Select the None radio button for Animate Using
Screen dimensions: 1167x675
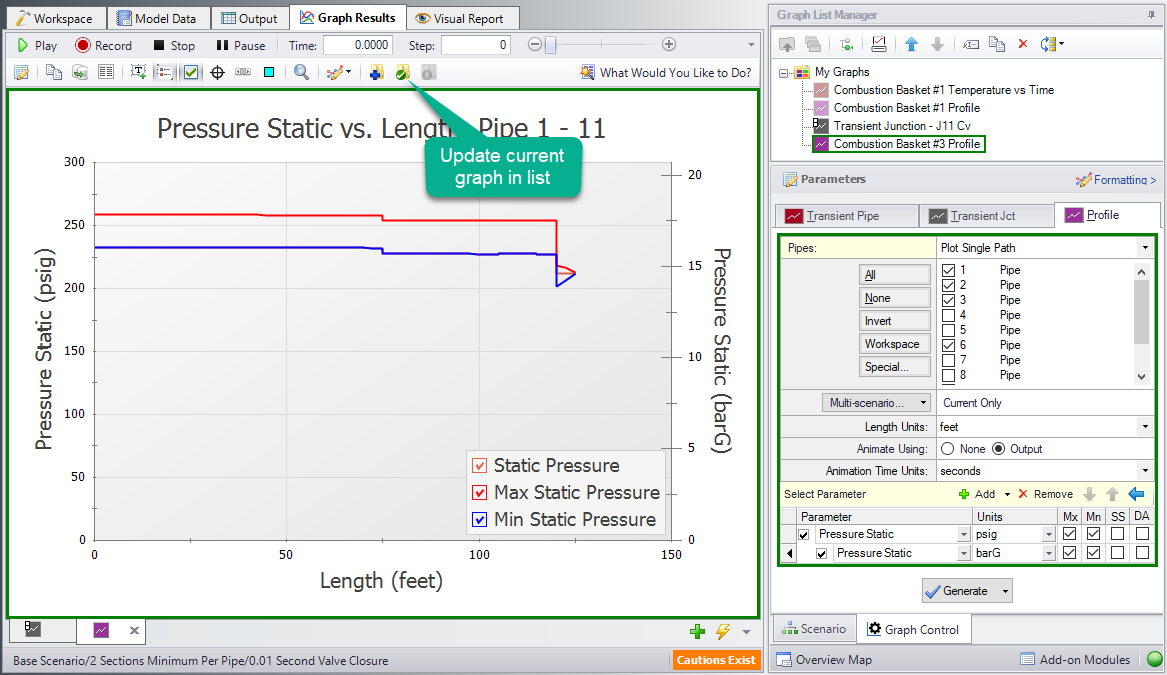click(949, 449)
